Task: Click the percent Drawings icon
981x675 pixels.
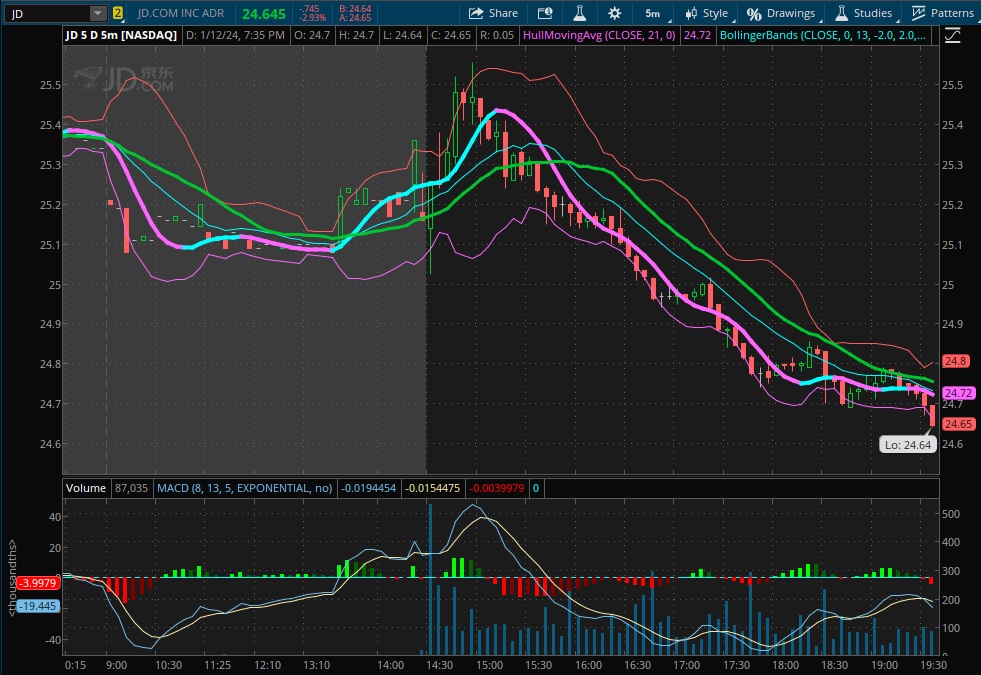Action: (x=754, y=14)
